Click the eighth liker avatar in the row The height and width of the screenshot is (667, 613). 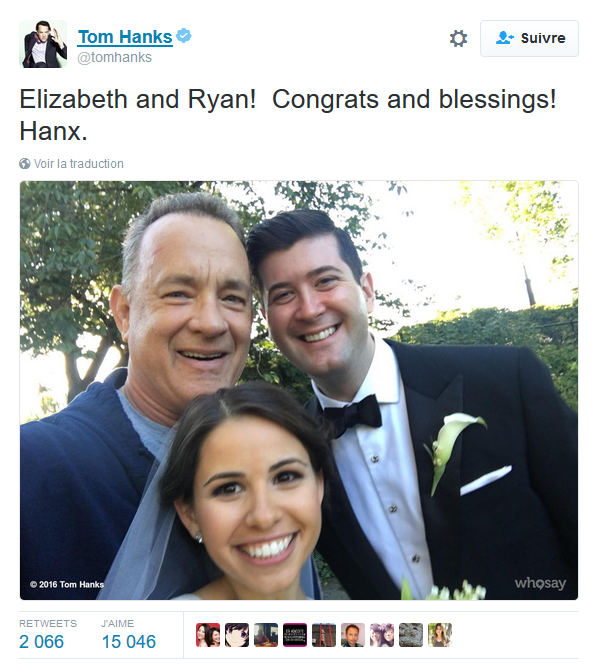tap(411, 635)
